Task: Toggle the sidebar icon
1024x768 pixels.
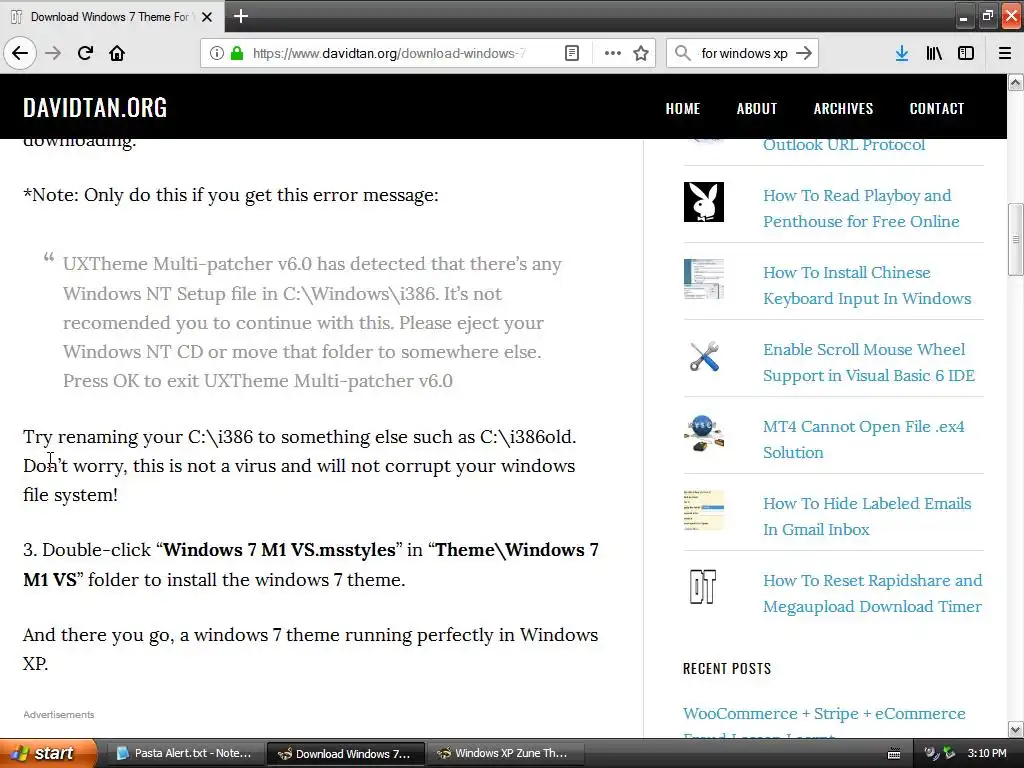Action: [x=966, y=53]
